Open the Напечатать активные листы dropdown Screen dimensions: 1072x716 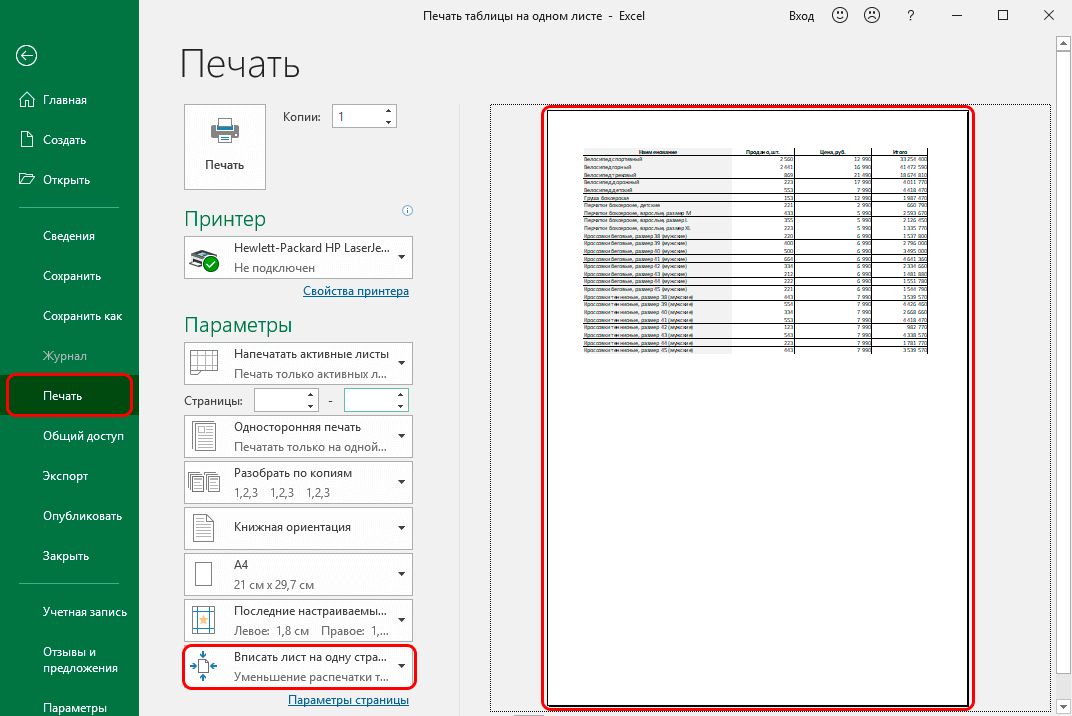pyautogui.click(x=400, y=363)
